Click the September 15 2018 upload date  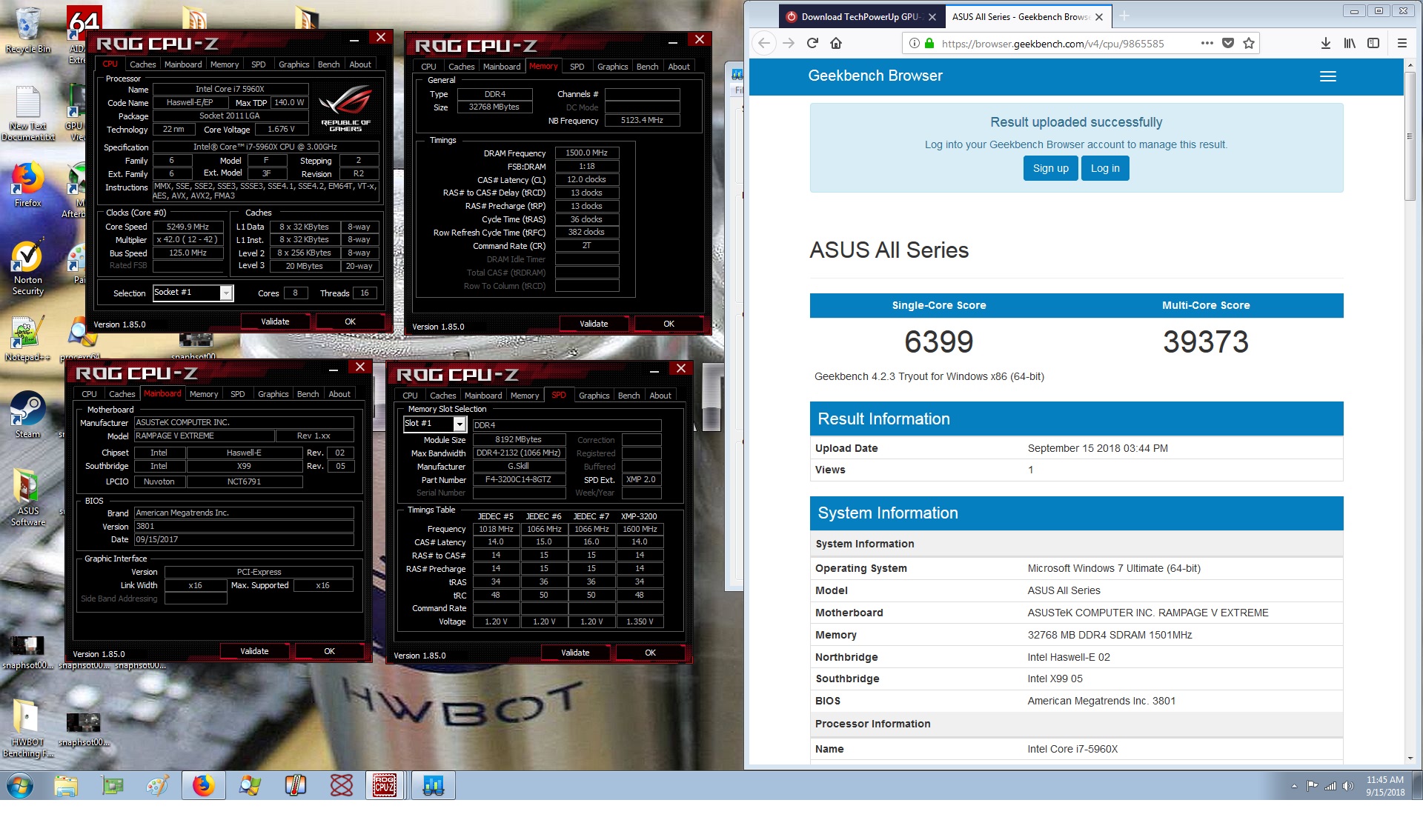point(1098,448)
